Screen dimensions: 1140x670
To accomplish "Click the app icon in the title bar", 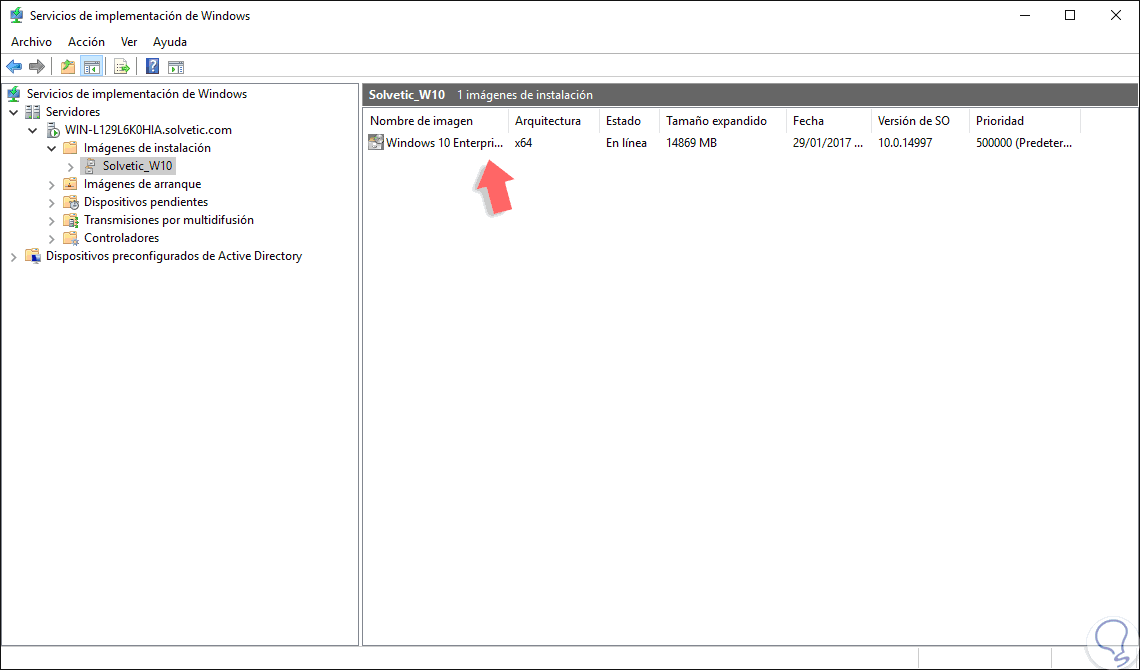I will (16, 15).
